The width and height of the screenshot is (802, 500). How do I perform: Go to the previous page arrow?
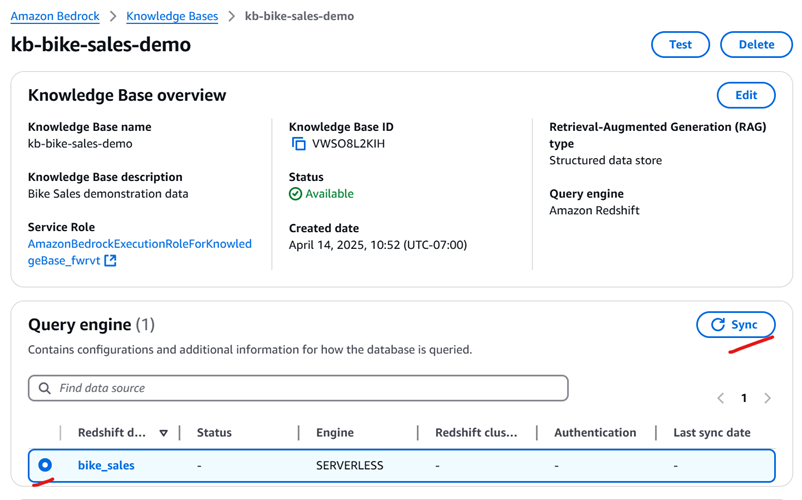[721, 398]
